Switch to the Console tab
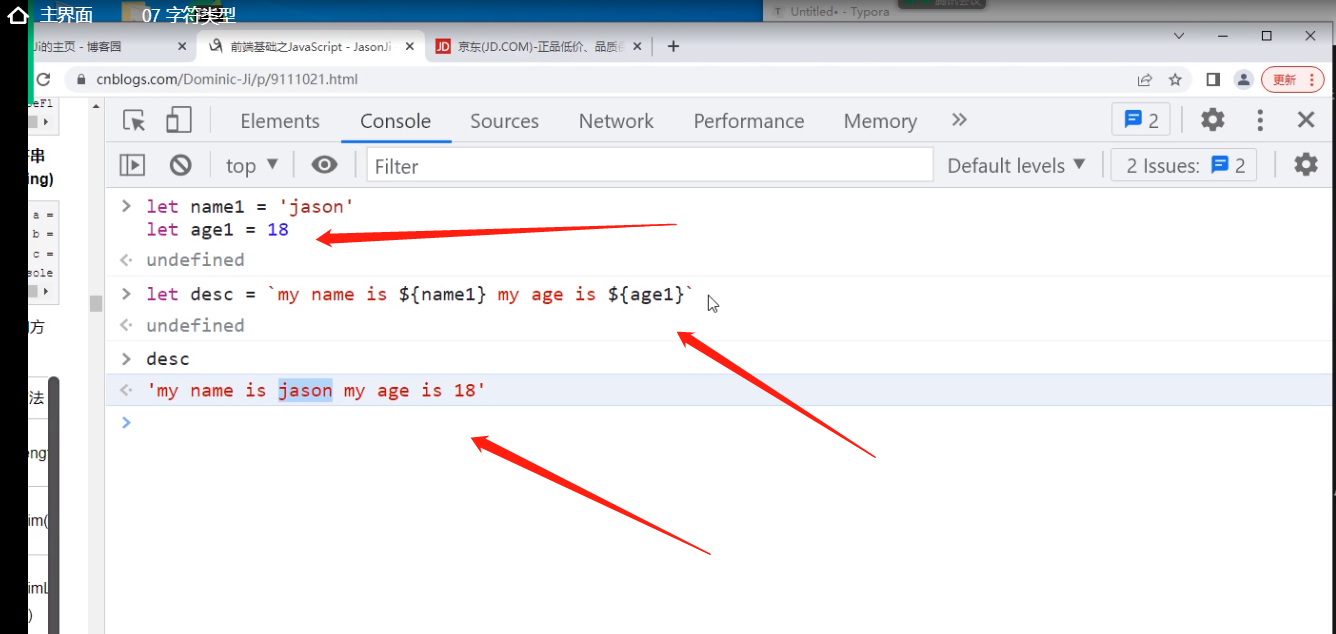1336x634 pixels. coord(395,121)
